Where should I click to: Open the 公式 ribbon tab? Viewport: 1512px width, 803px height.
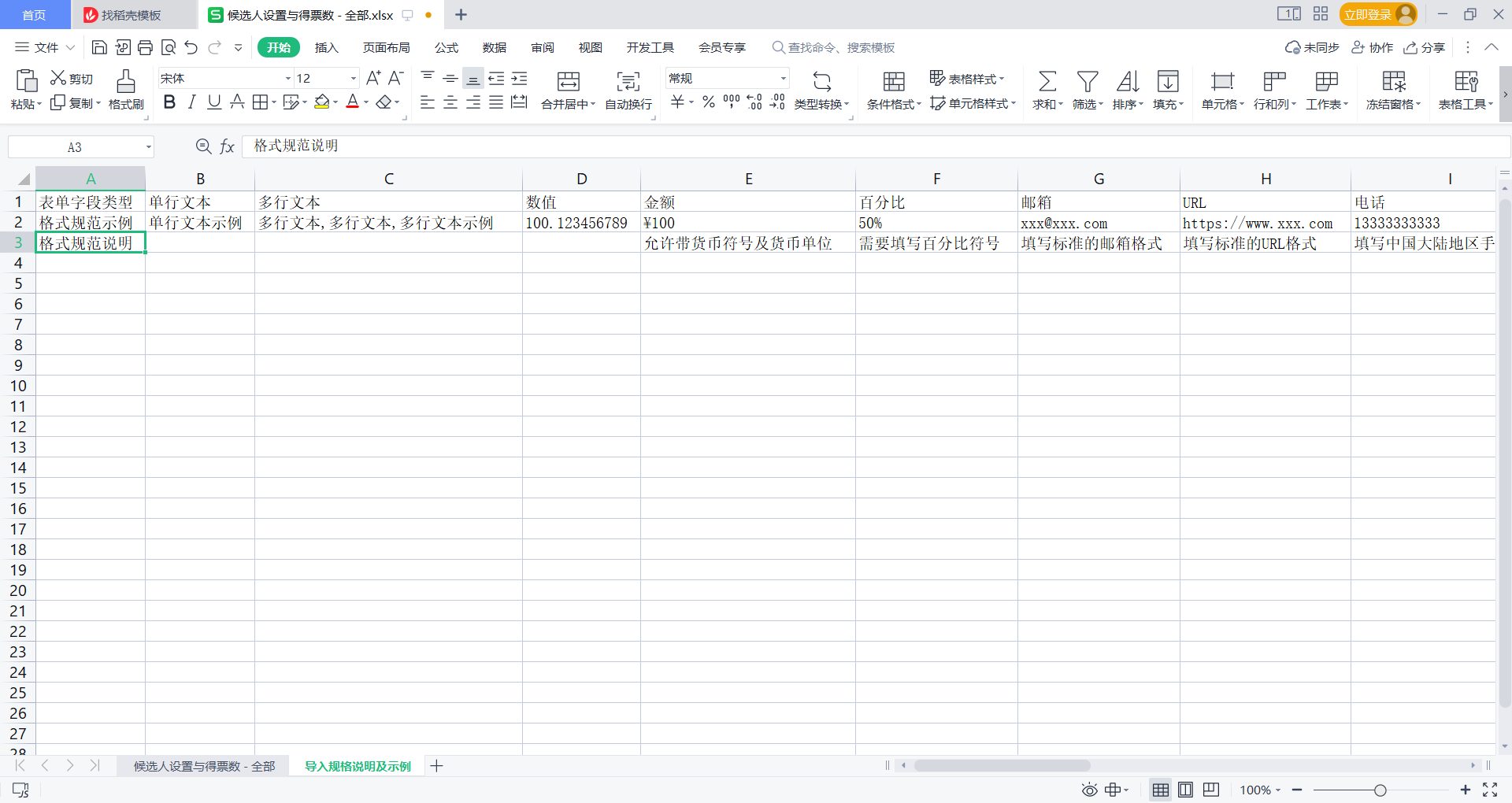pos(447,48)
